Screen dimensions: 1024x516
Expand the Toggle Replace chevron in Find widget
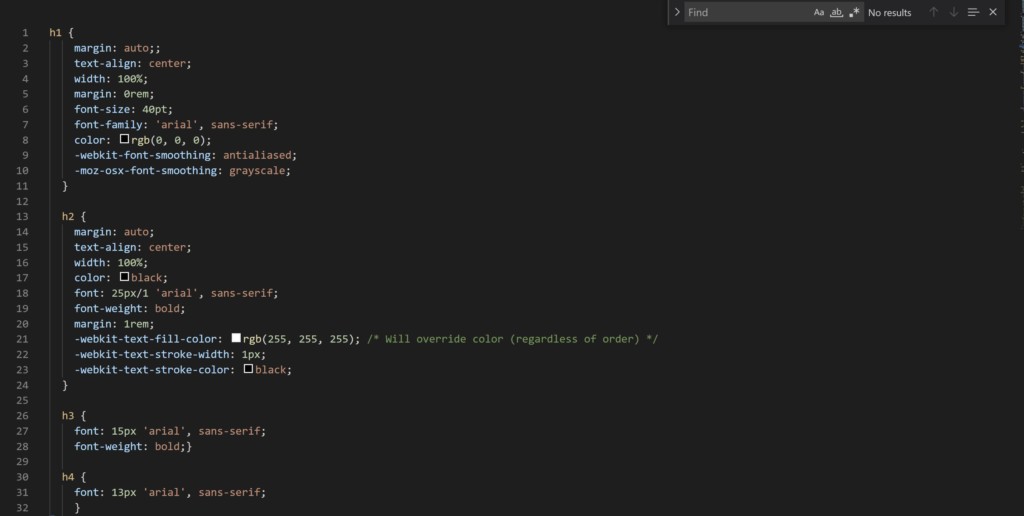pos(677,12)
